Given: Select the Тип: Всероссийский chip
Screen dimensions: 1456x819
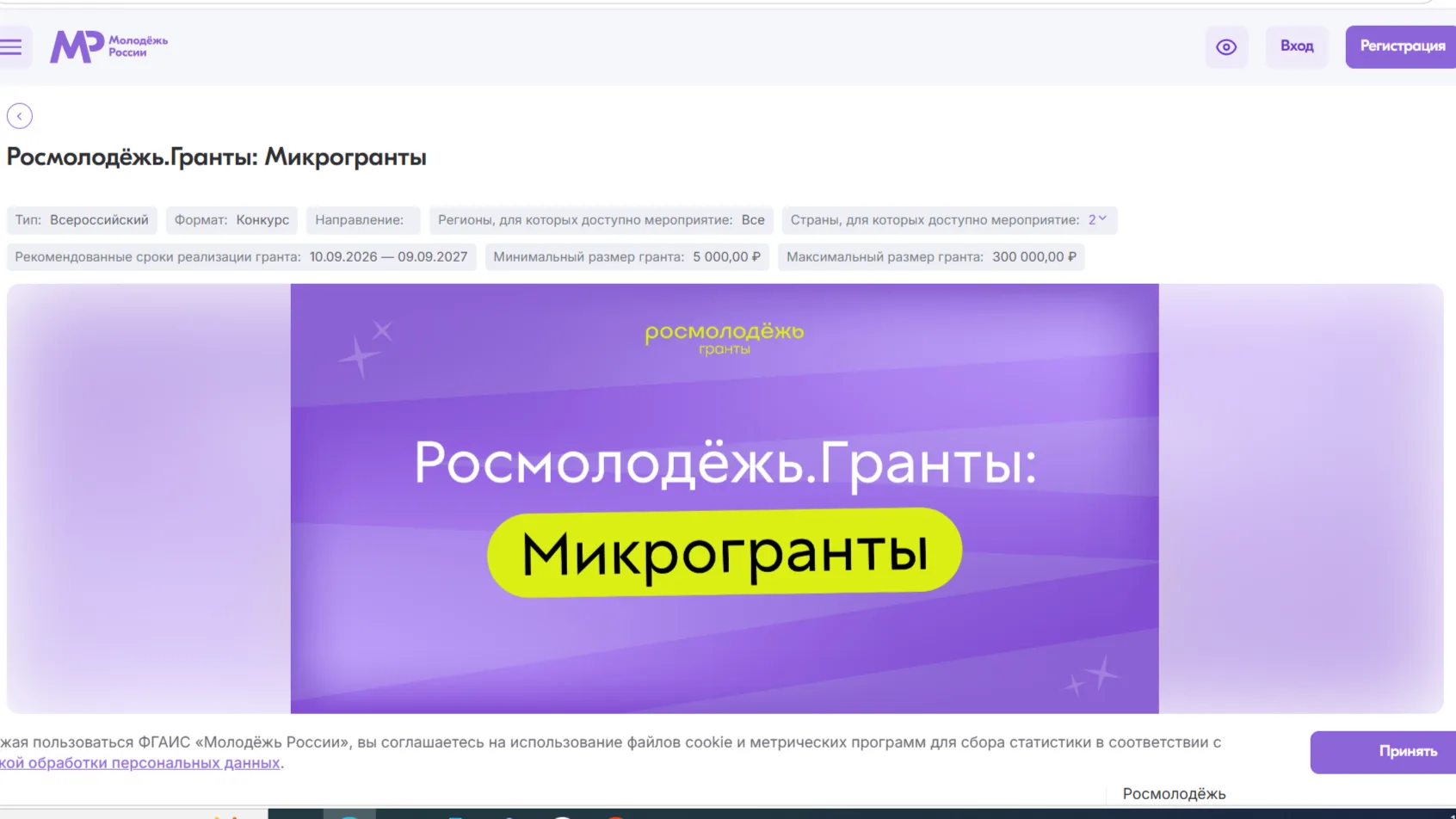Looking at the screenshot, I should [x=82, y=220].
